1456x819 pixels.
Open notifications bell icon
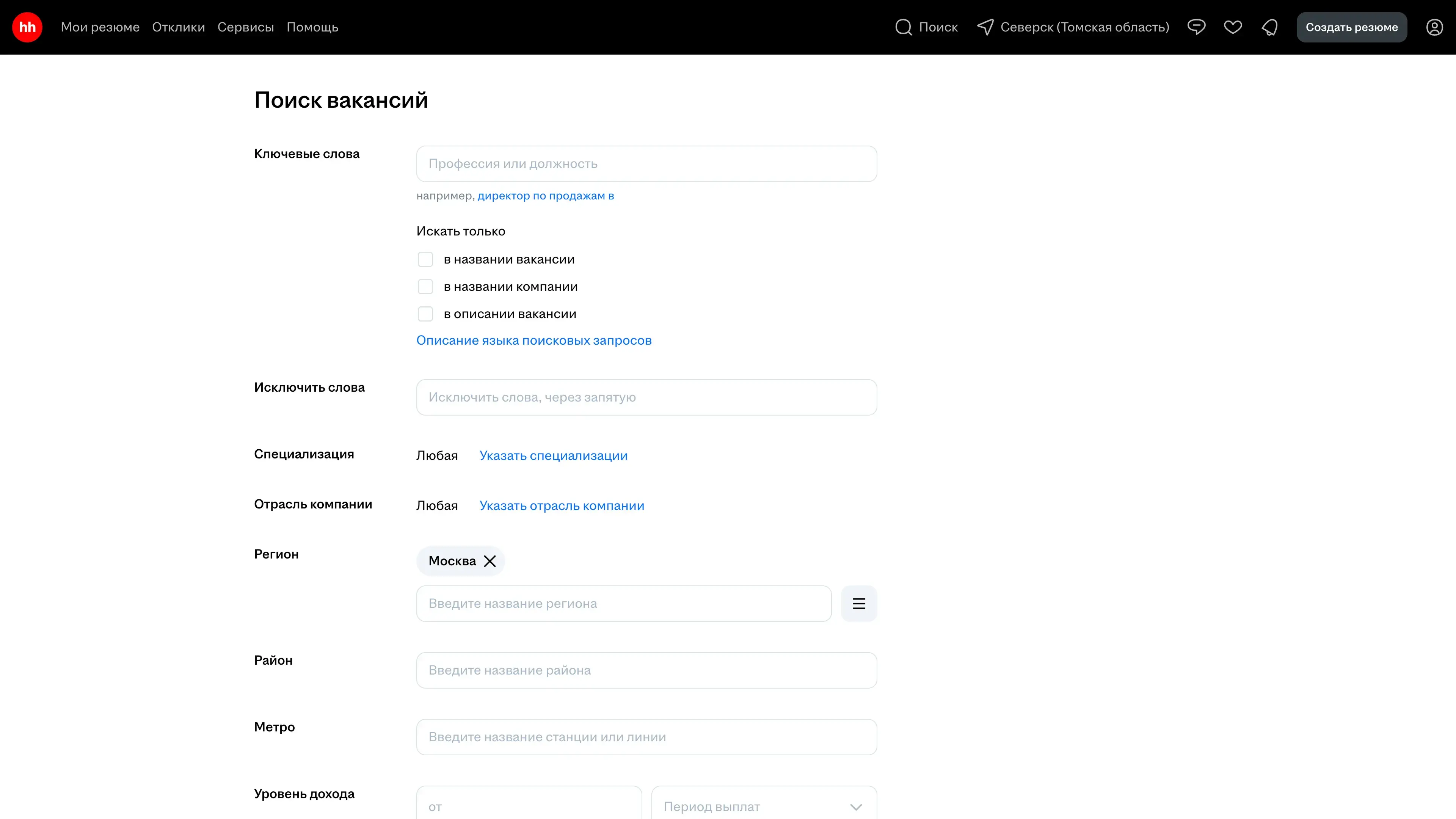pos(1269,27)
